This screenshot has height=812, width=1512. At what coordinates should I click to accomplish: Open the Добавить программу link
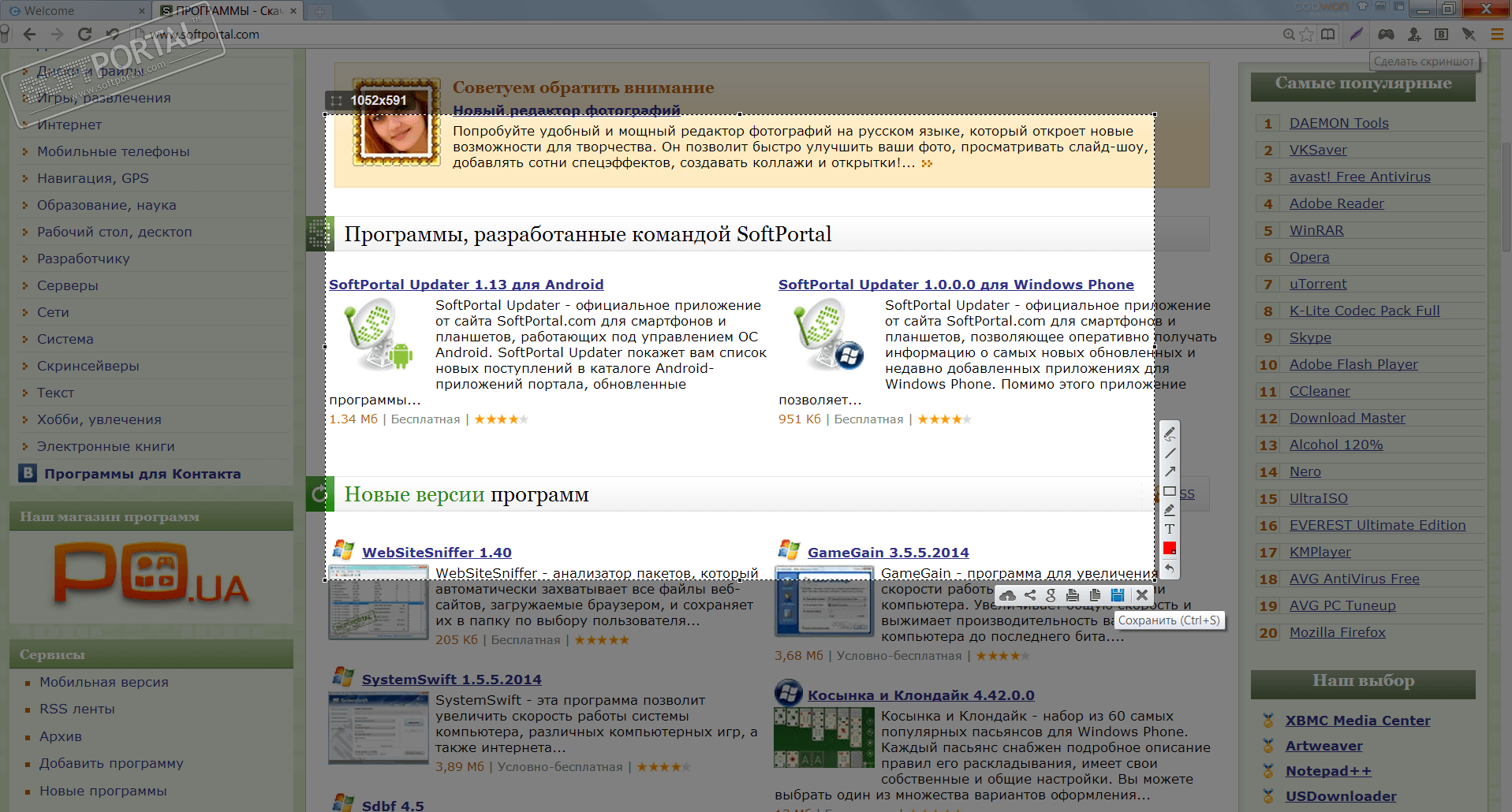pos(111,763)
